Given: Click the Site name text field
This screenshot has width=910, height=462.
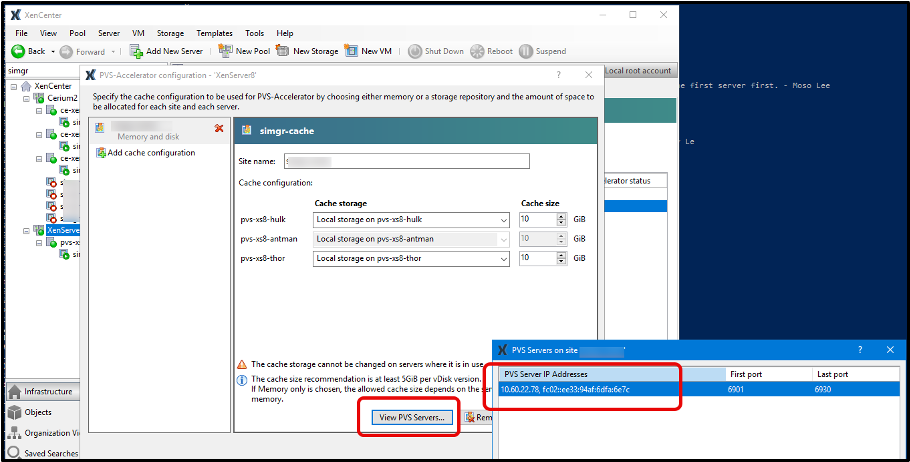Looking at the screenshot, I should pos(406,161).
